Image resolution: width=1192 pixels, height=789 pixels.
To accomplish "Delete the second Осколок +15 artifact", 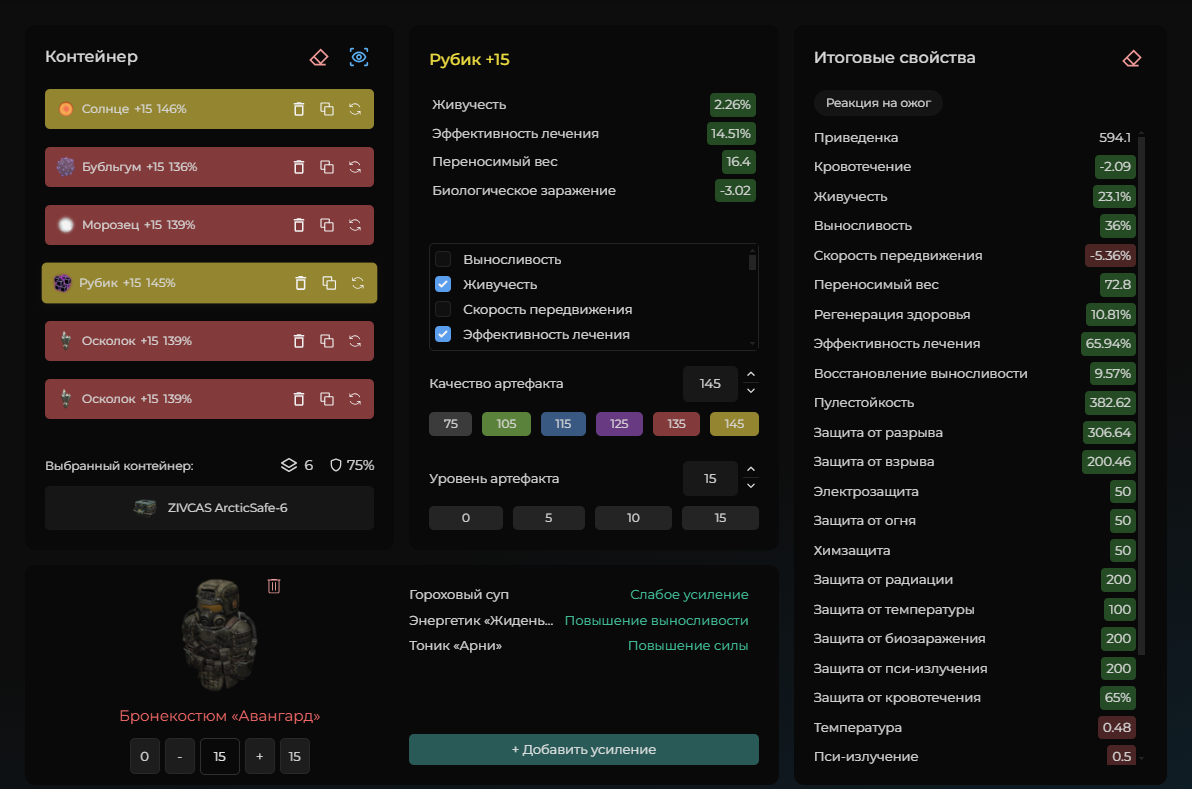I will (x=299, y=398).
